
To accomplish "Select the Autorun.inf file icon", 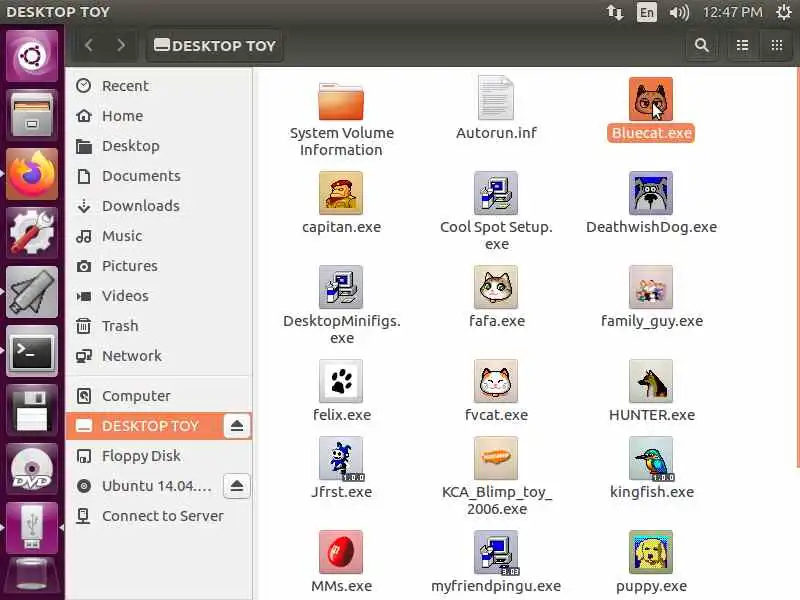I will click(x=496, y=98).
